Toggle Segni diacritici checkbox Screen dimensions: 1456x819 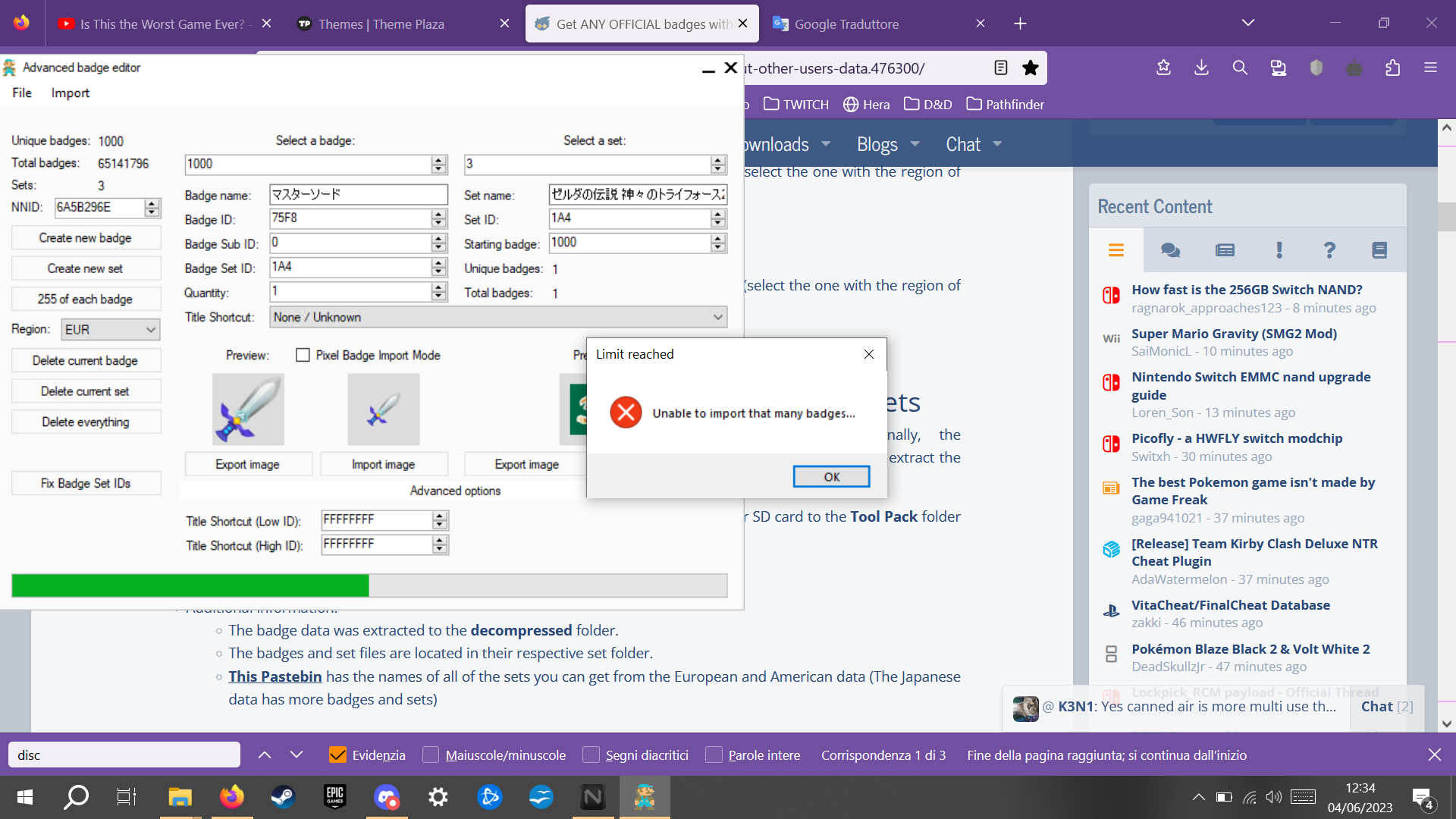tap(591, 755)
